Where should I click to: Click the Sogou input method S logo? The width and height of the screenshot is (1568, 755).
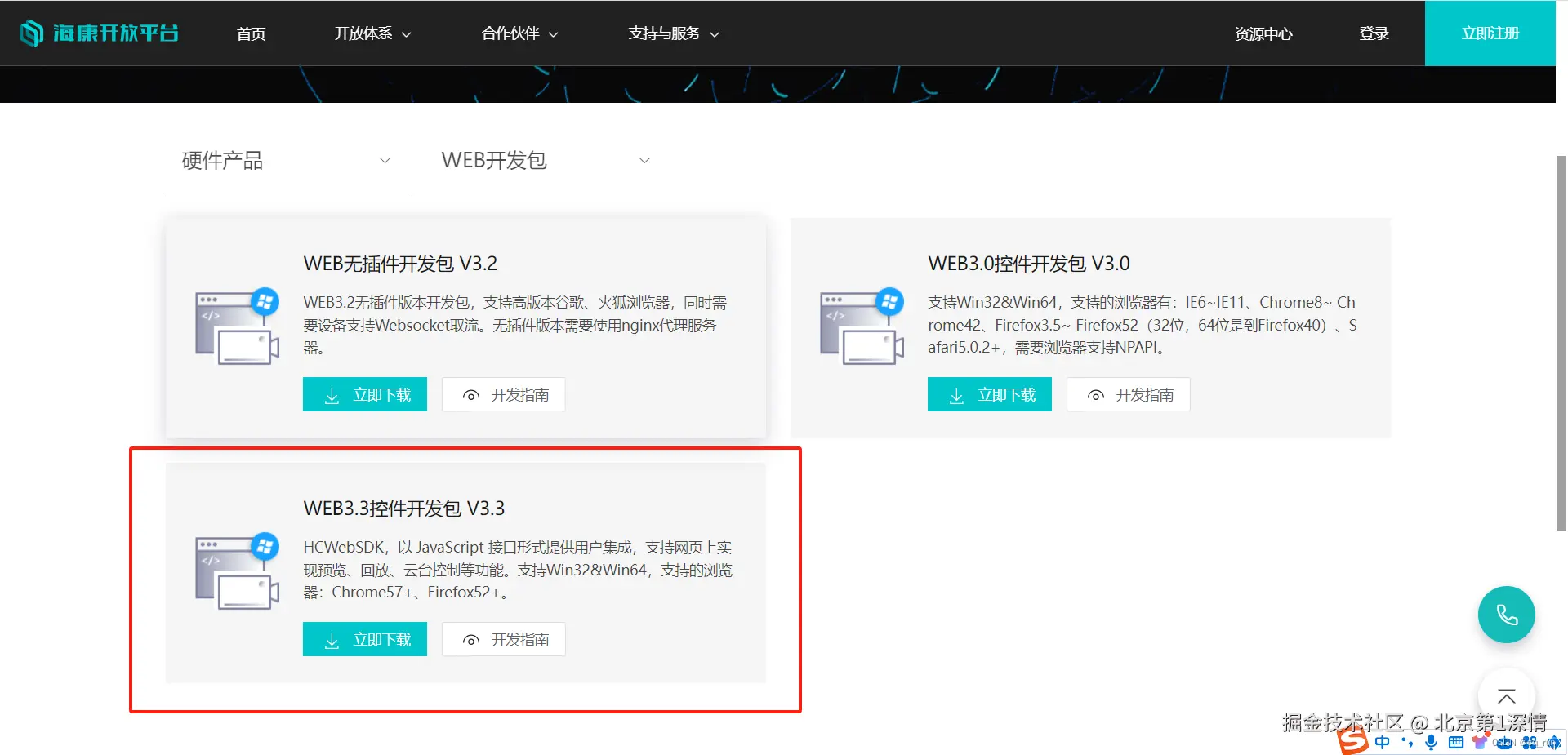[1352, 741]
